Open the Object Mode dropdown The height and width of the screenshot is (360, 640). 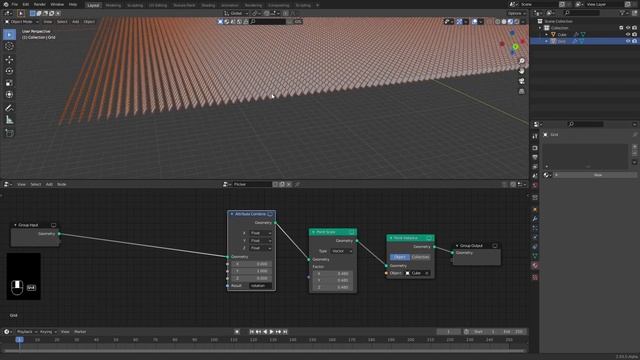[22, 22]
